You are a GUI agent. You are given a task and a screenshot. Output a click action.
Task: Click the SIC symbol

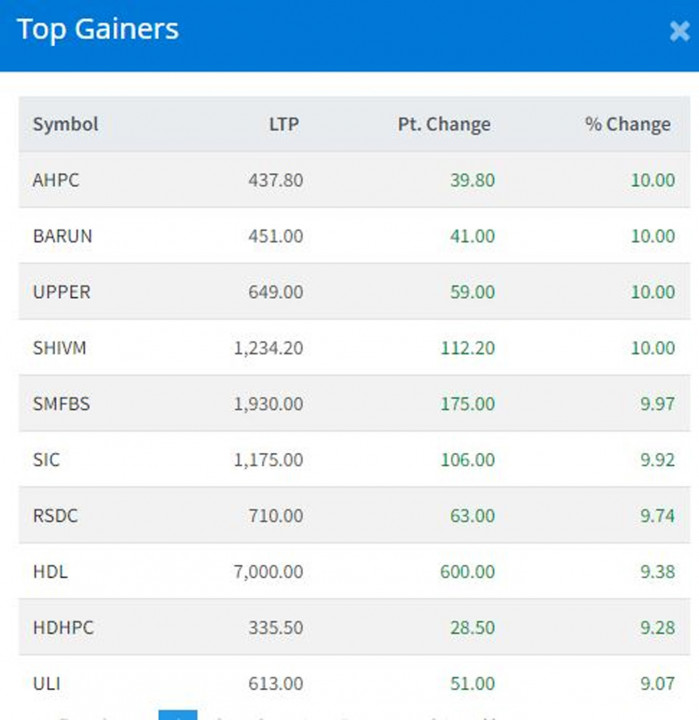(x=46, y=460)
